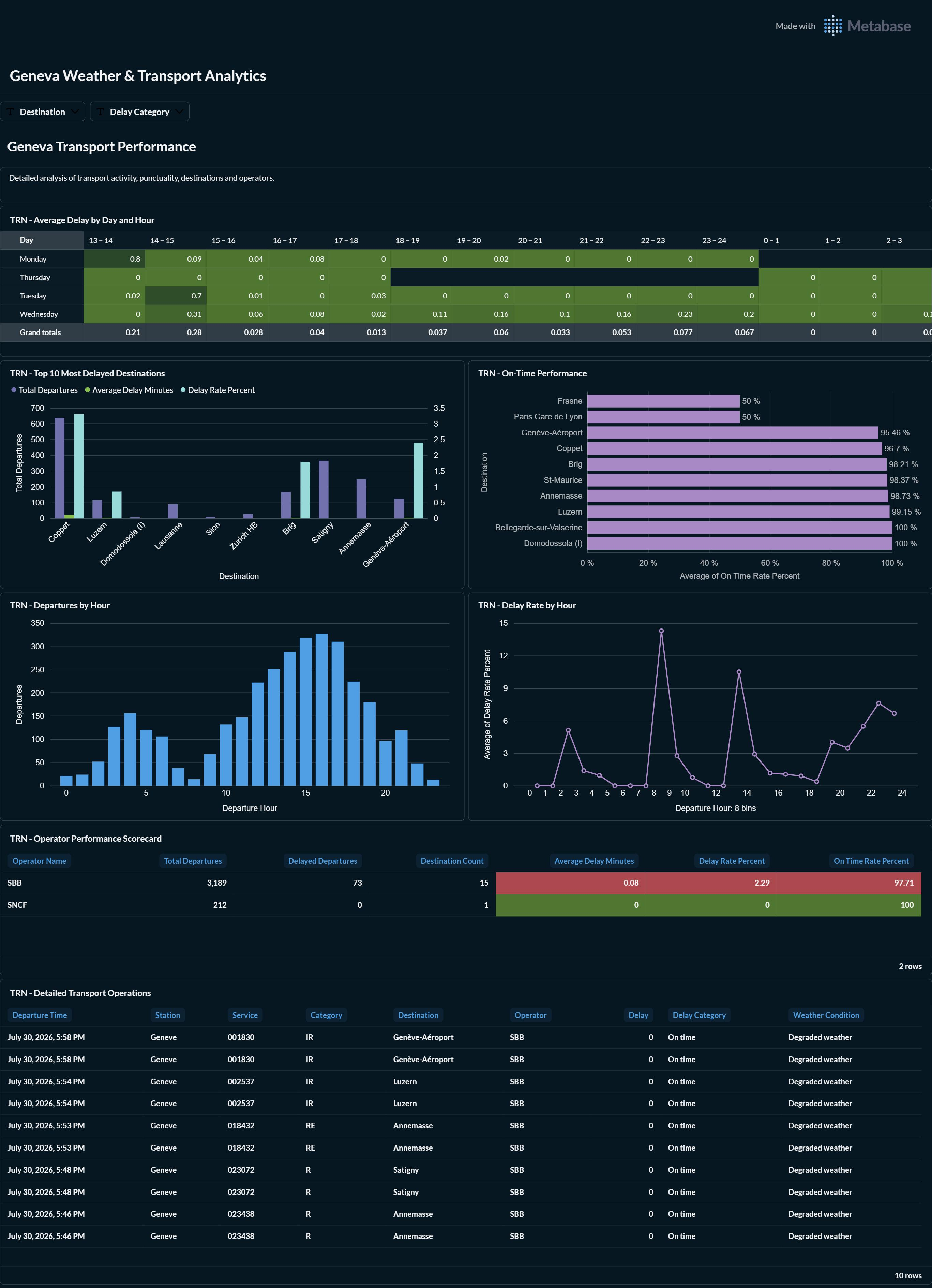This screenshot has width=932, height=1288.
Task: Sort operations table by Departure Time header
Action: coord(40,1015)
